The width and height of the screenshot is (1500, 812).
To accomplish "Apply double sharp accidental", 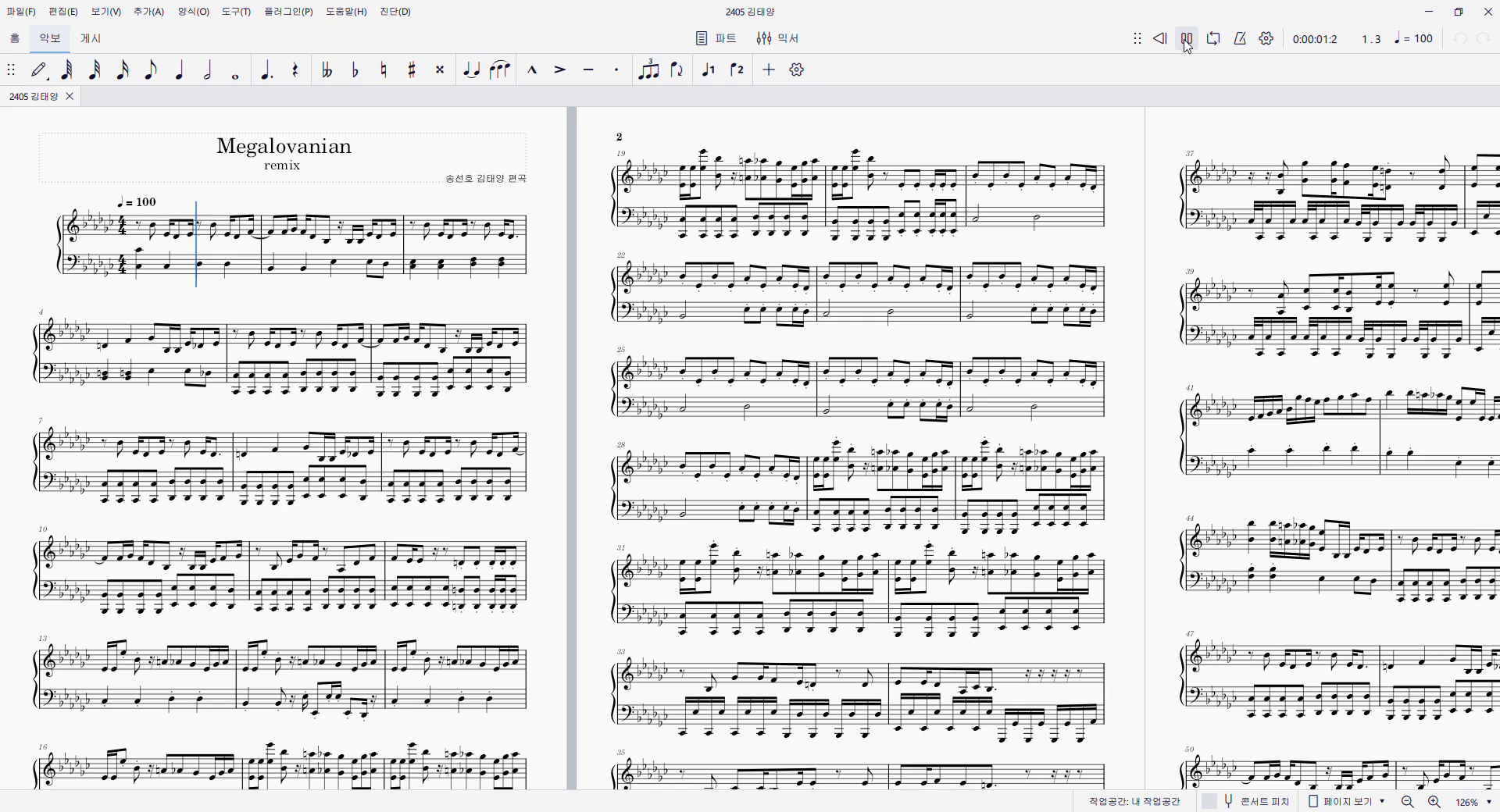I will click(x=439, y=69).
